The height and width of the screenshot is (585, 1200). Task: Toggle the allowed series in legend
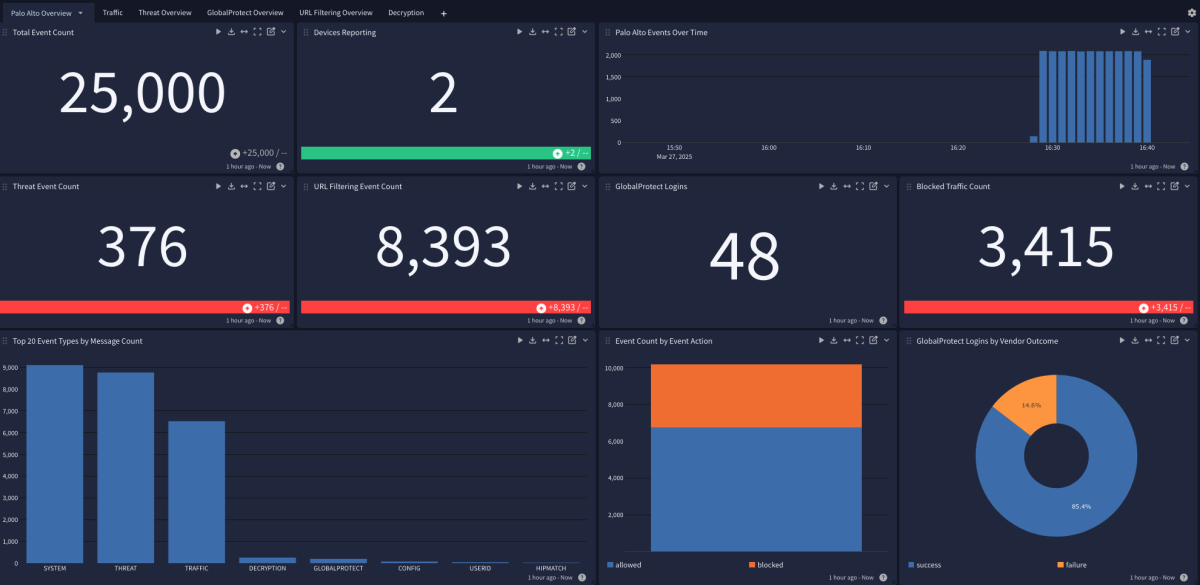[625, 565]
